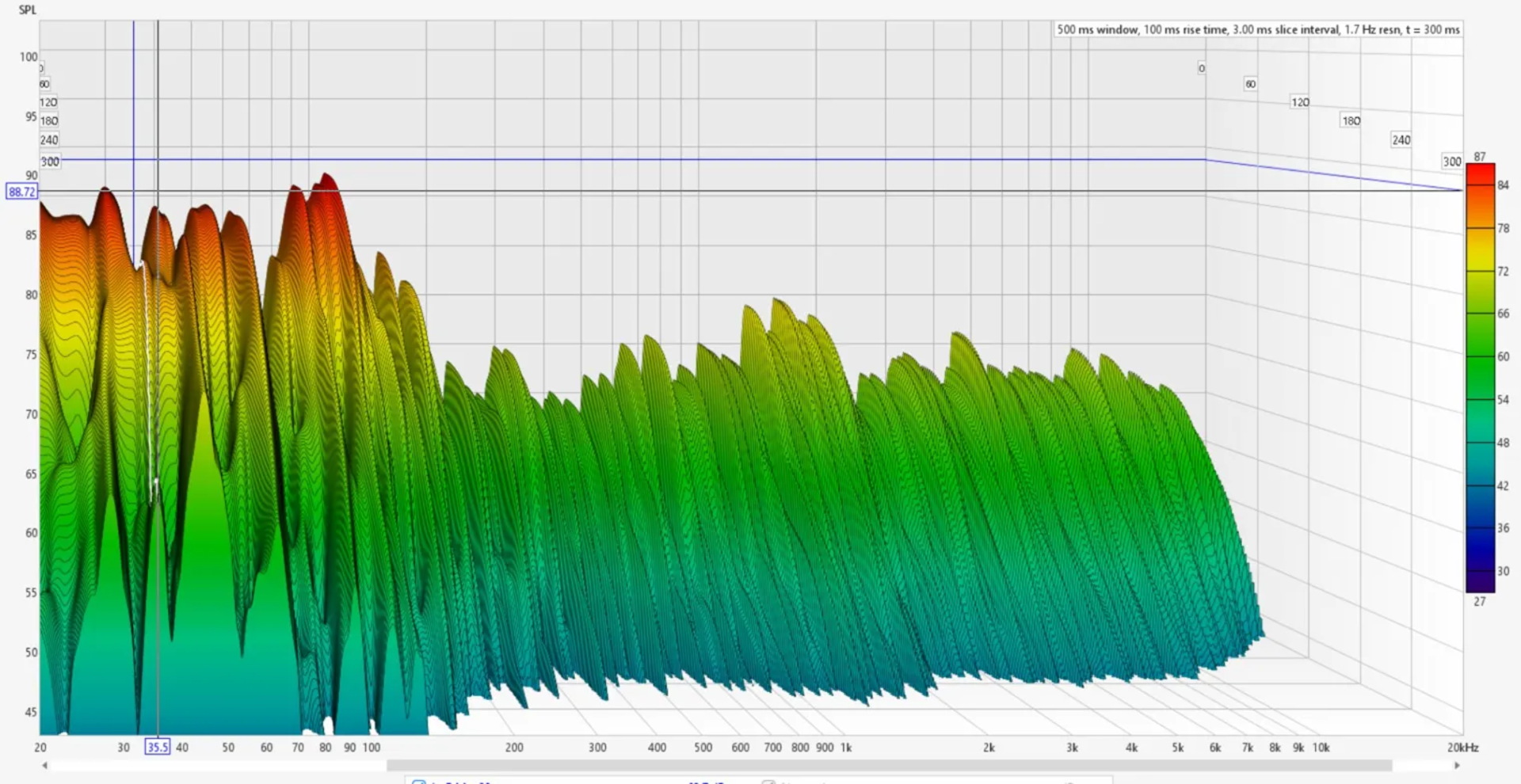
Task: Click the 45 value on SPL axis
Action: [x=31, y=711]
